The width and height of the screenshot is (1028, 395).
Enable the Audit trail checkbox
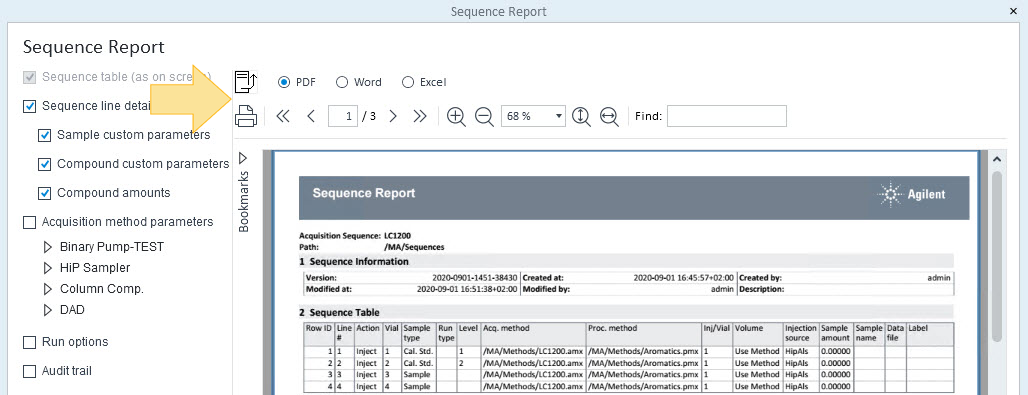(30, 371)
